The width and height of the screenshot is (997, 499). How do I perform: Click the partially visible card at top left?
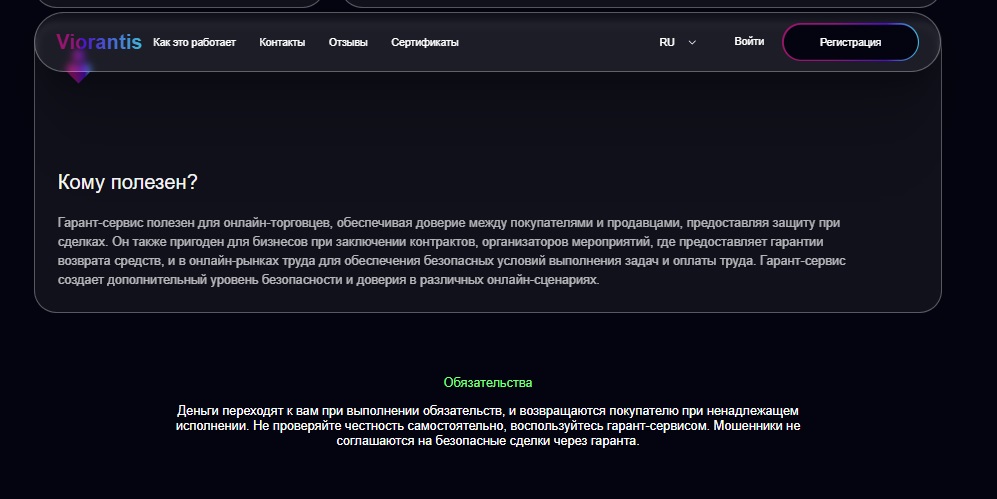tap(180, 3)
